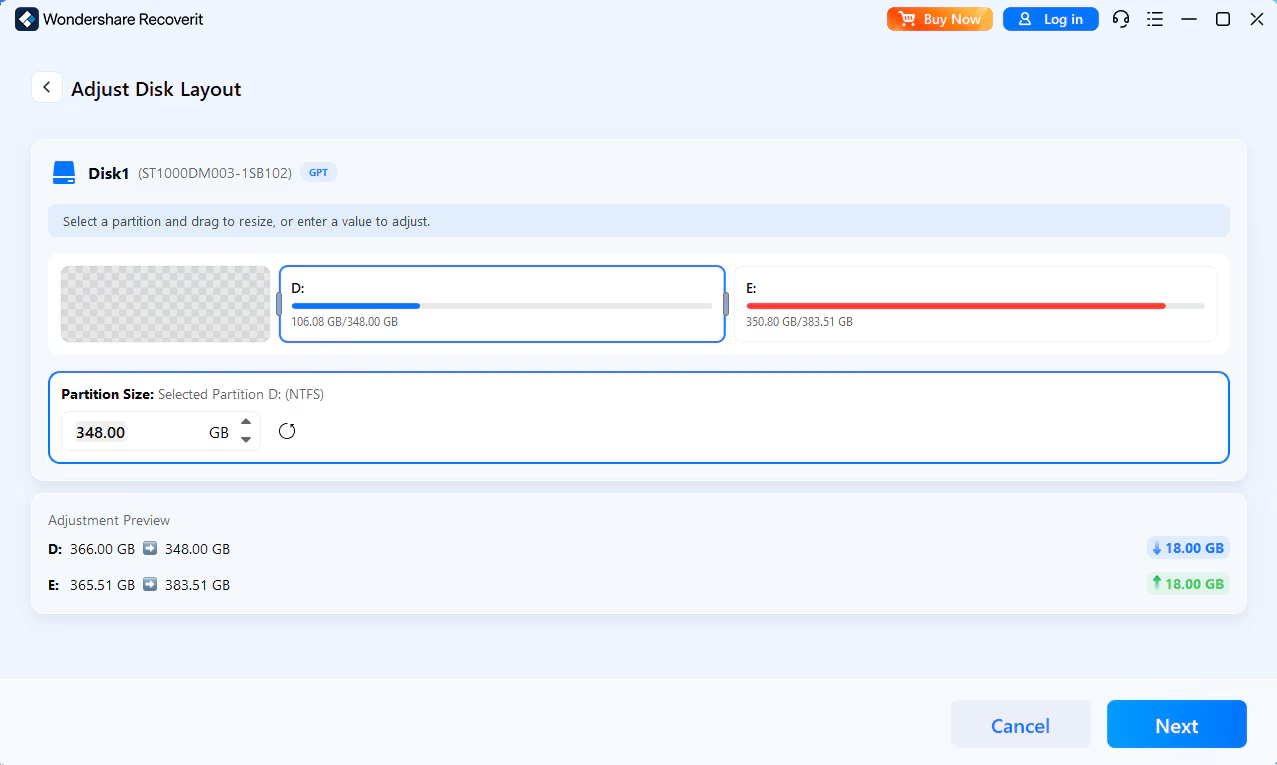Click the arrow icon in E: preview row
Image resolution: width=1277 pixels, height=765 pixels.
150,584
